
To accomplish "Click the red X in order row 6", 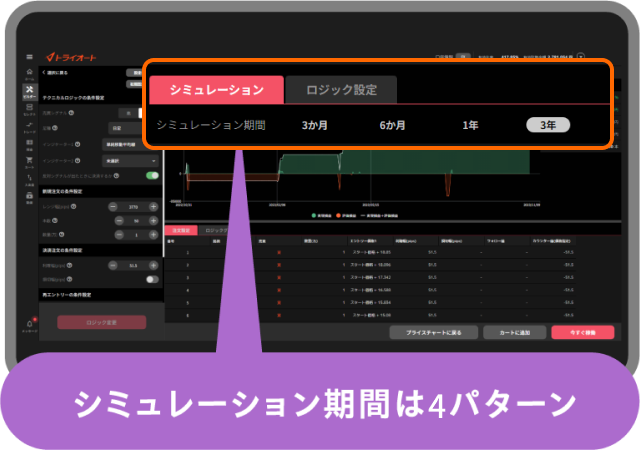I will (x=279, y=315).
